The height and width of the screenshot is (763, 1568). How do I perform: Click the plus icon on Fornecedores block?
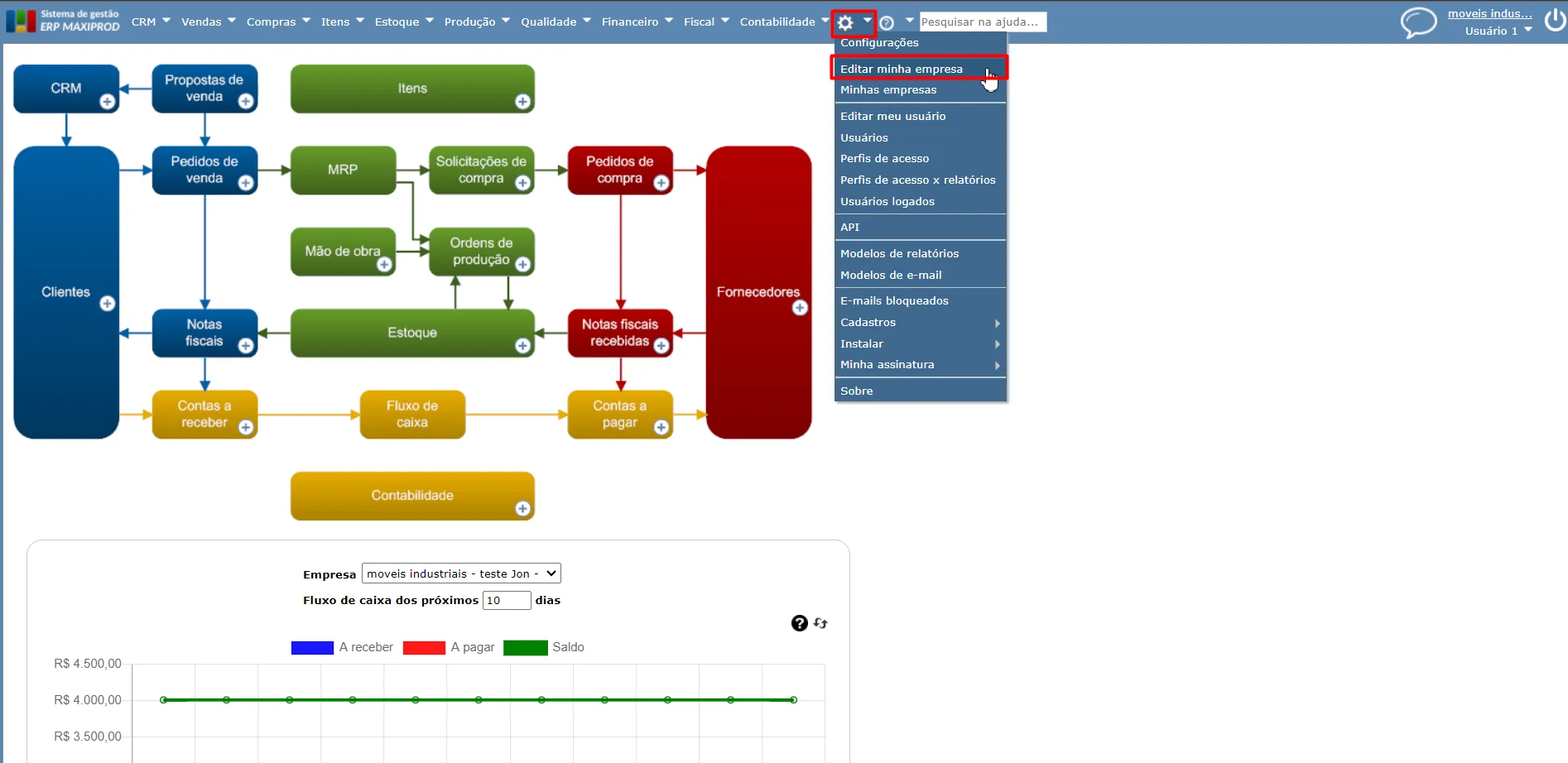pos(800,308)
